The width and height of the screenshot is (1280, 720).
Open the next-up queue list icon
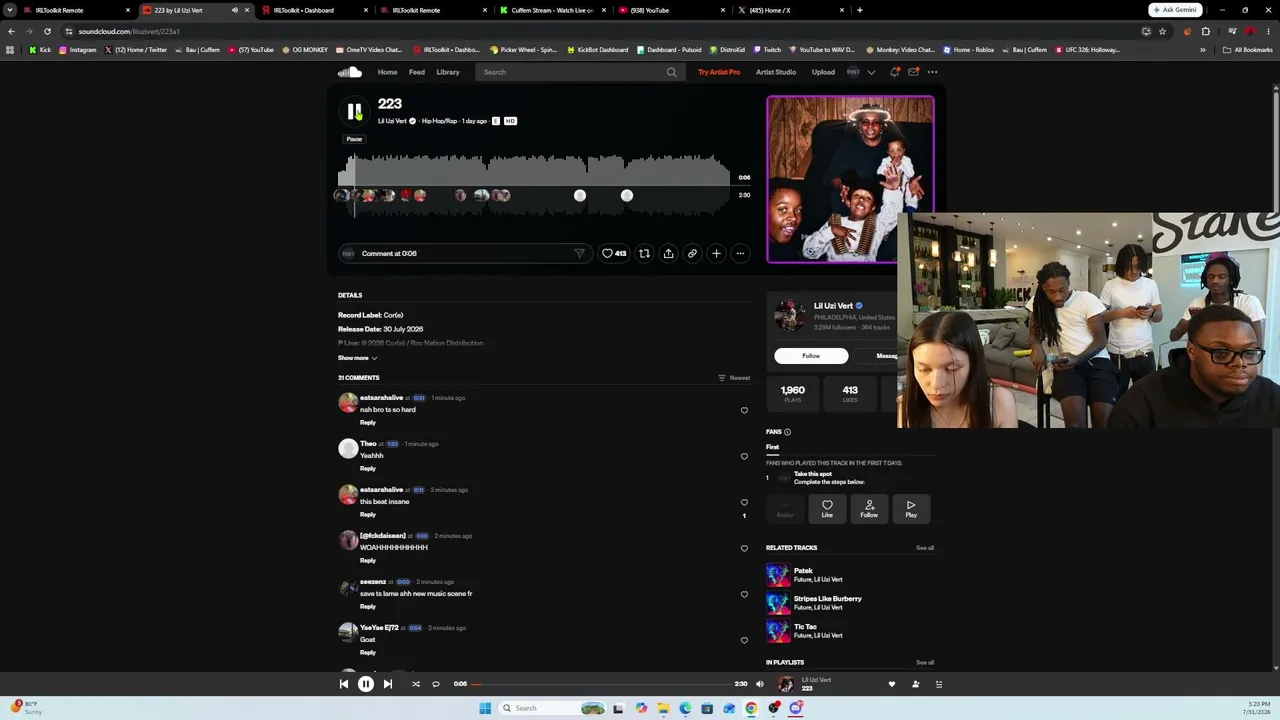(x=938, y=684)
